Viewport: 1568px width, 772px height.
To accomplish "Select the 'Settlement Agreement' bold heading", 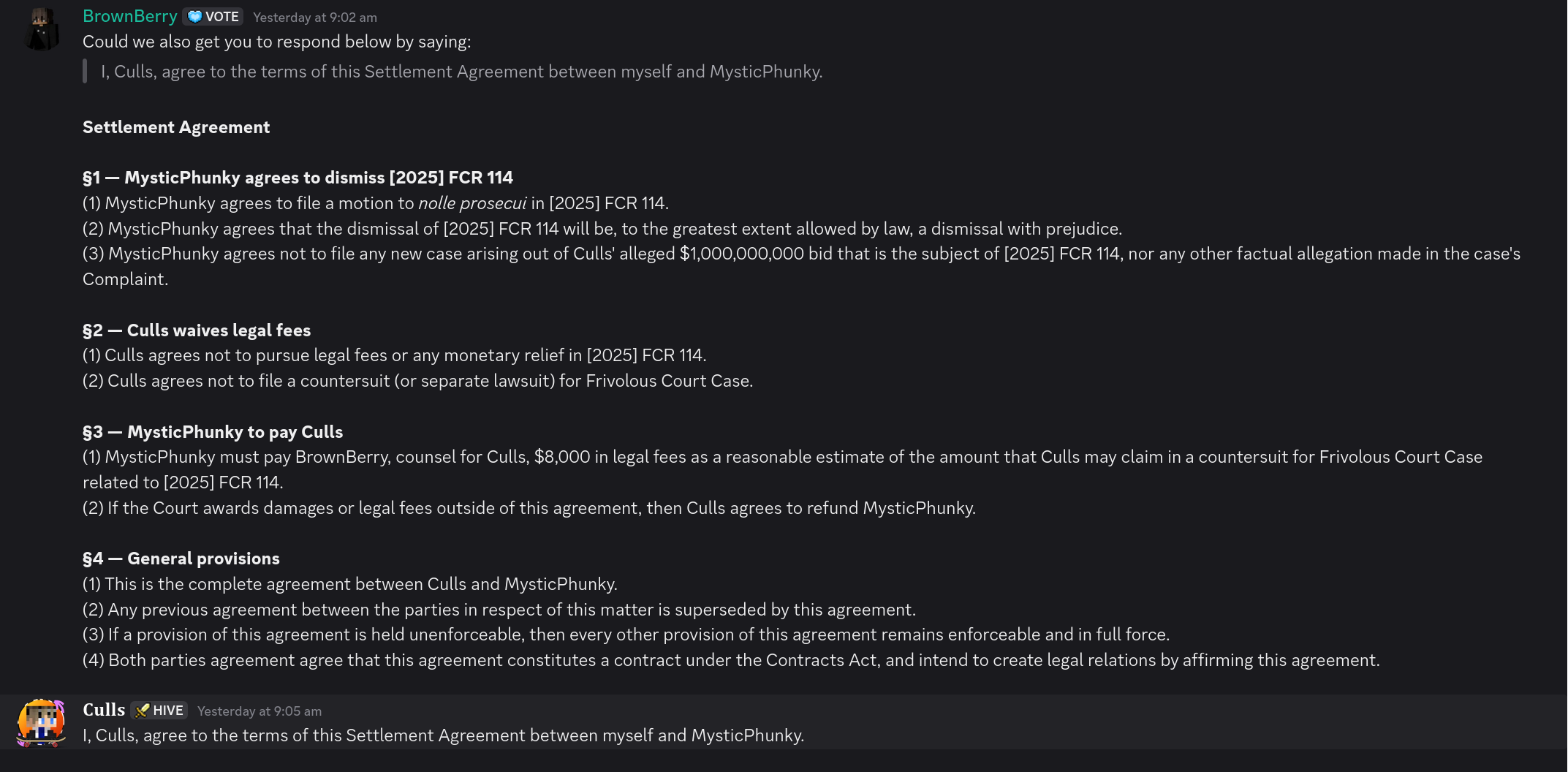I will (175, 126).
